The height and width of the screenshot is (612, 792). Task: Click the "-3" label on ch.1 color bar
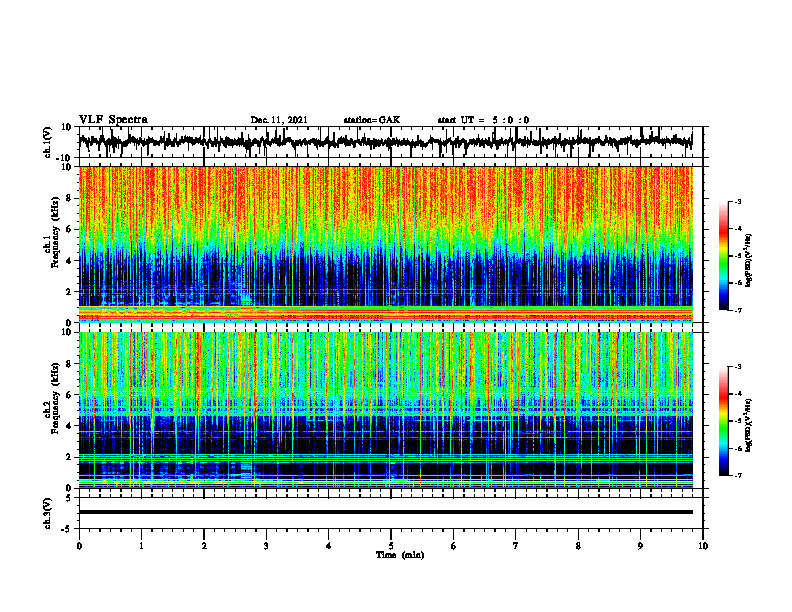(738, 201)
